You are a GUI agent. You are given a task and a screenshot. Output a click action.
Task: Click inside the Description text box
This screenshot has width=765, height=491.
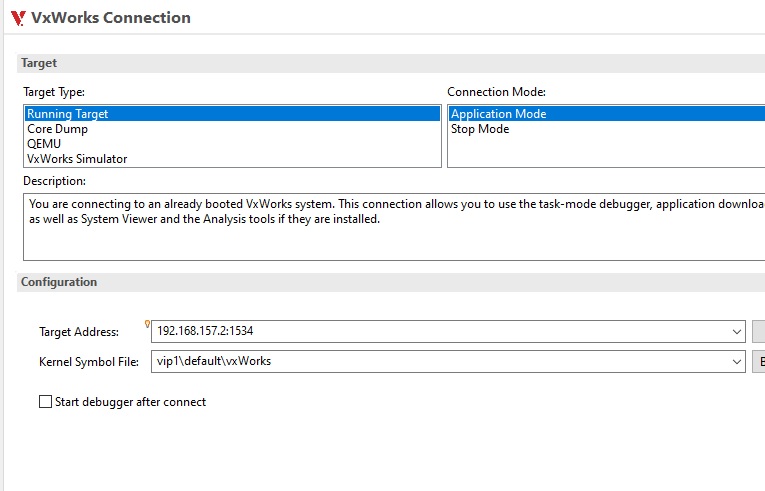point(394,227)
